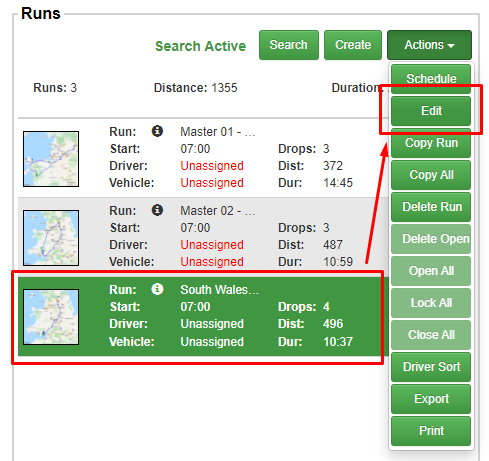Click info icon for Master 01 run
Viewport: 489px width, 461px height.
(x=157, y=131)
